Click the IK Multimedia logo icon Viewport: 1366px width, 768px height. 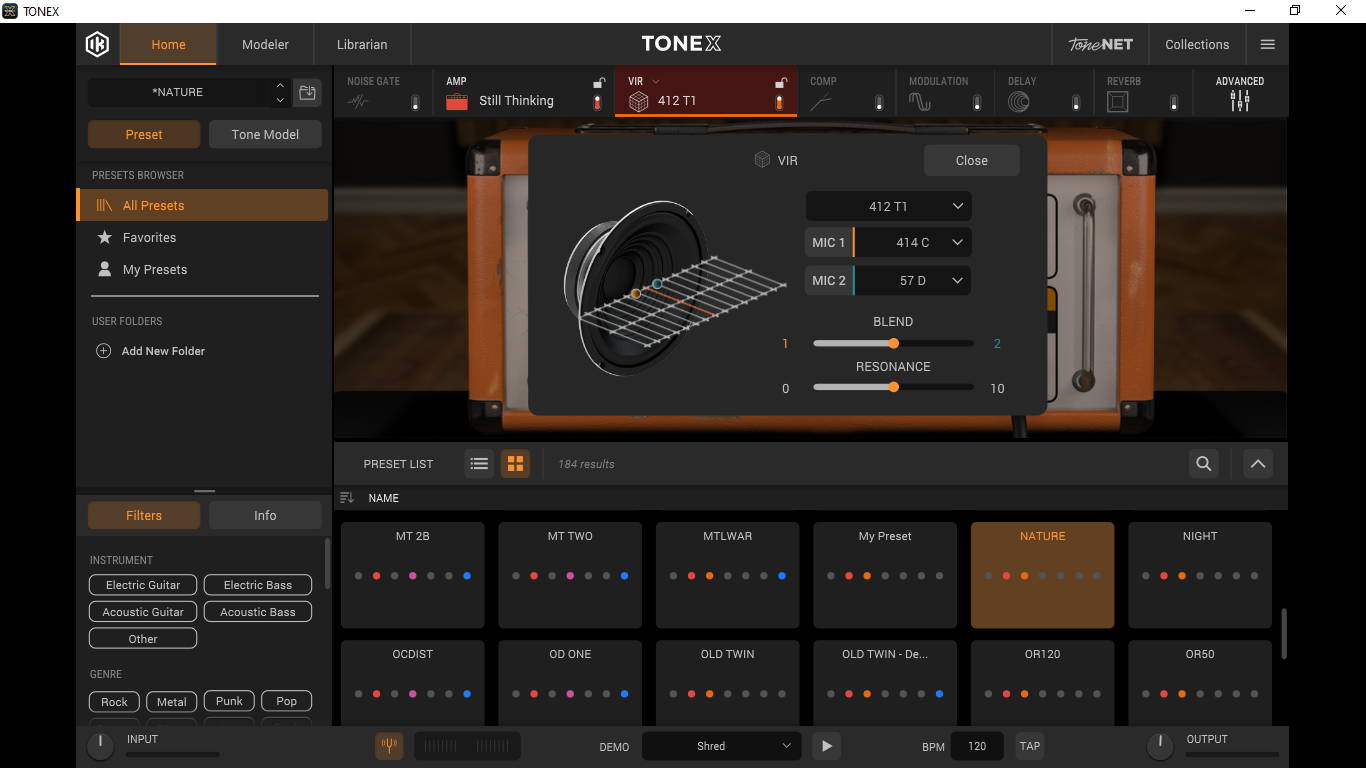(97, 44)
